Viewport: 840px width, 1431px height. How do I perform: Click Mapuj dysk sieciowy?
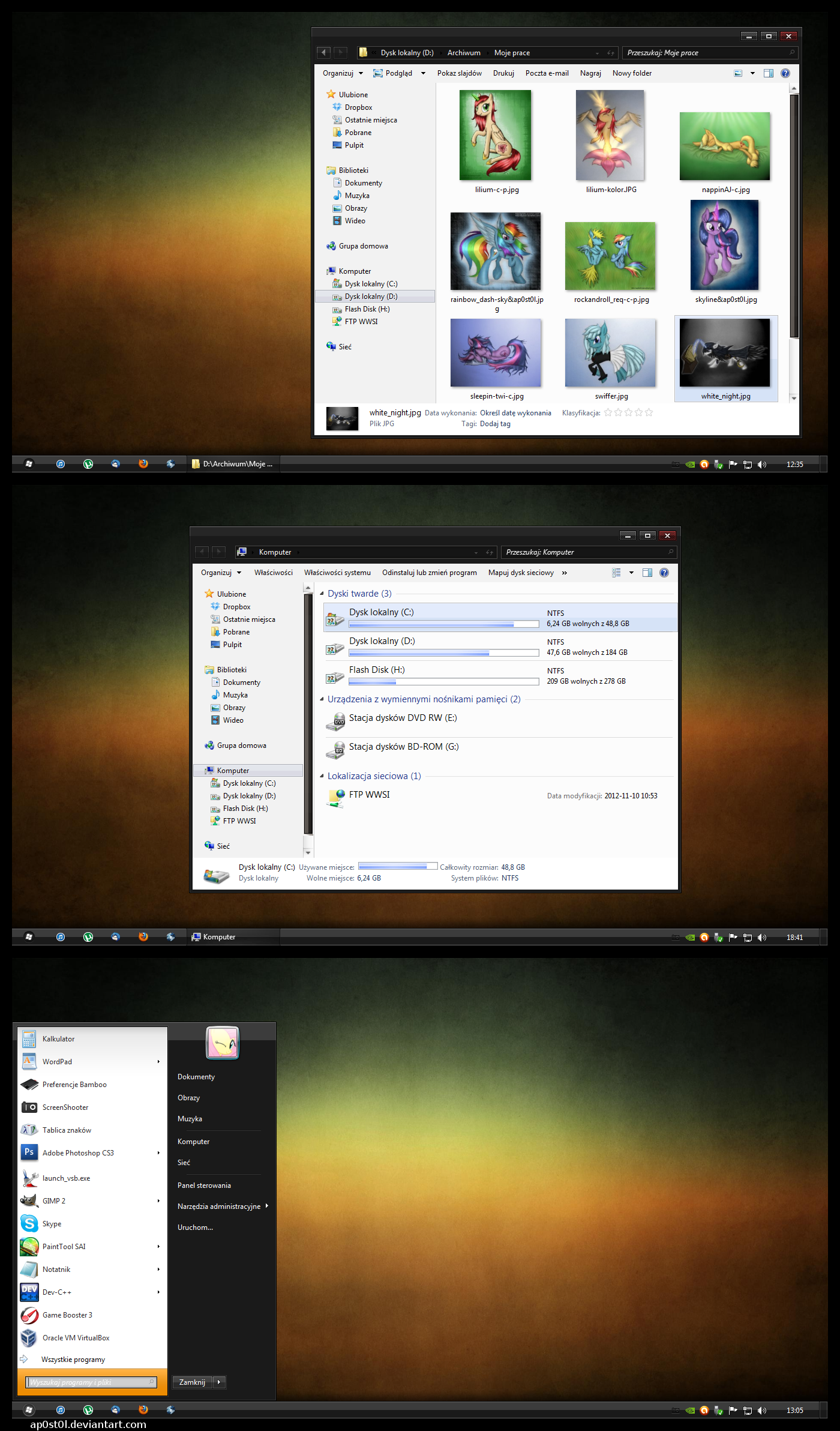pos(521,573)
